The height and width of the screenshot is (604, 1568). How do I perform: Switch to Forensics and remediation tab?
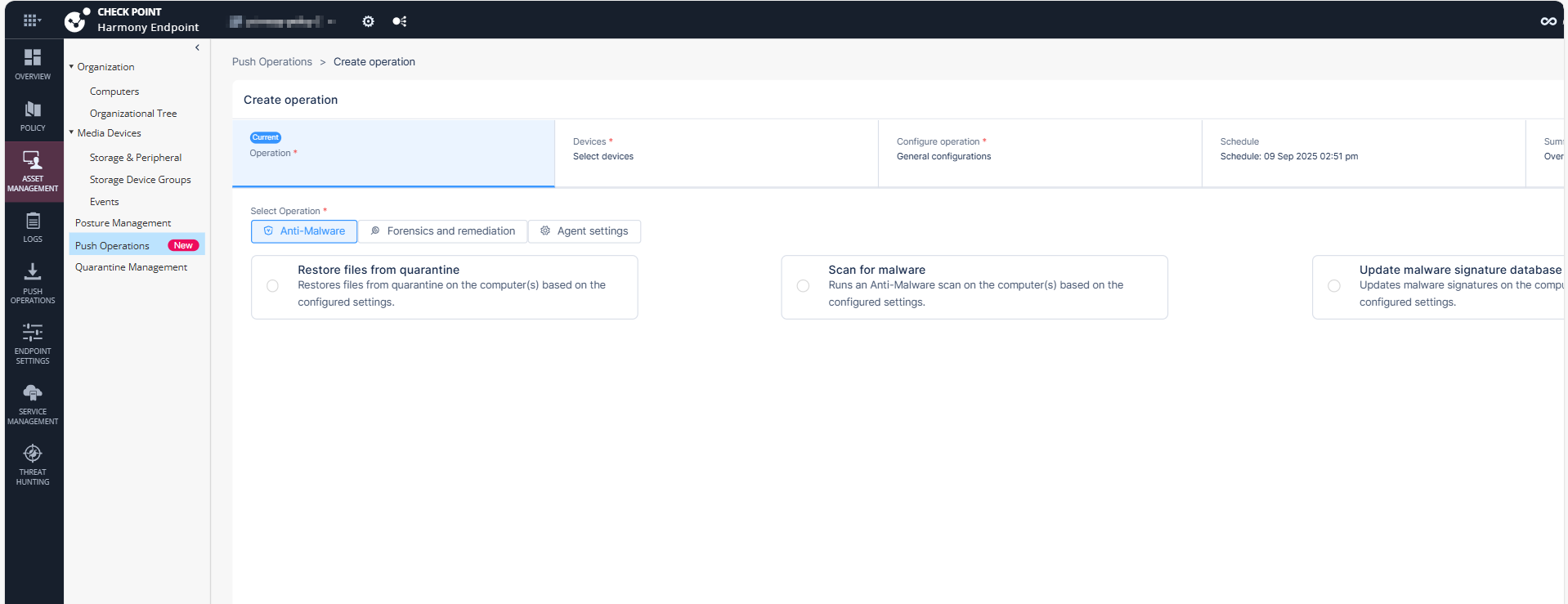click(442, 231)
